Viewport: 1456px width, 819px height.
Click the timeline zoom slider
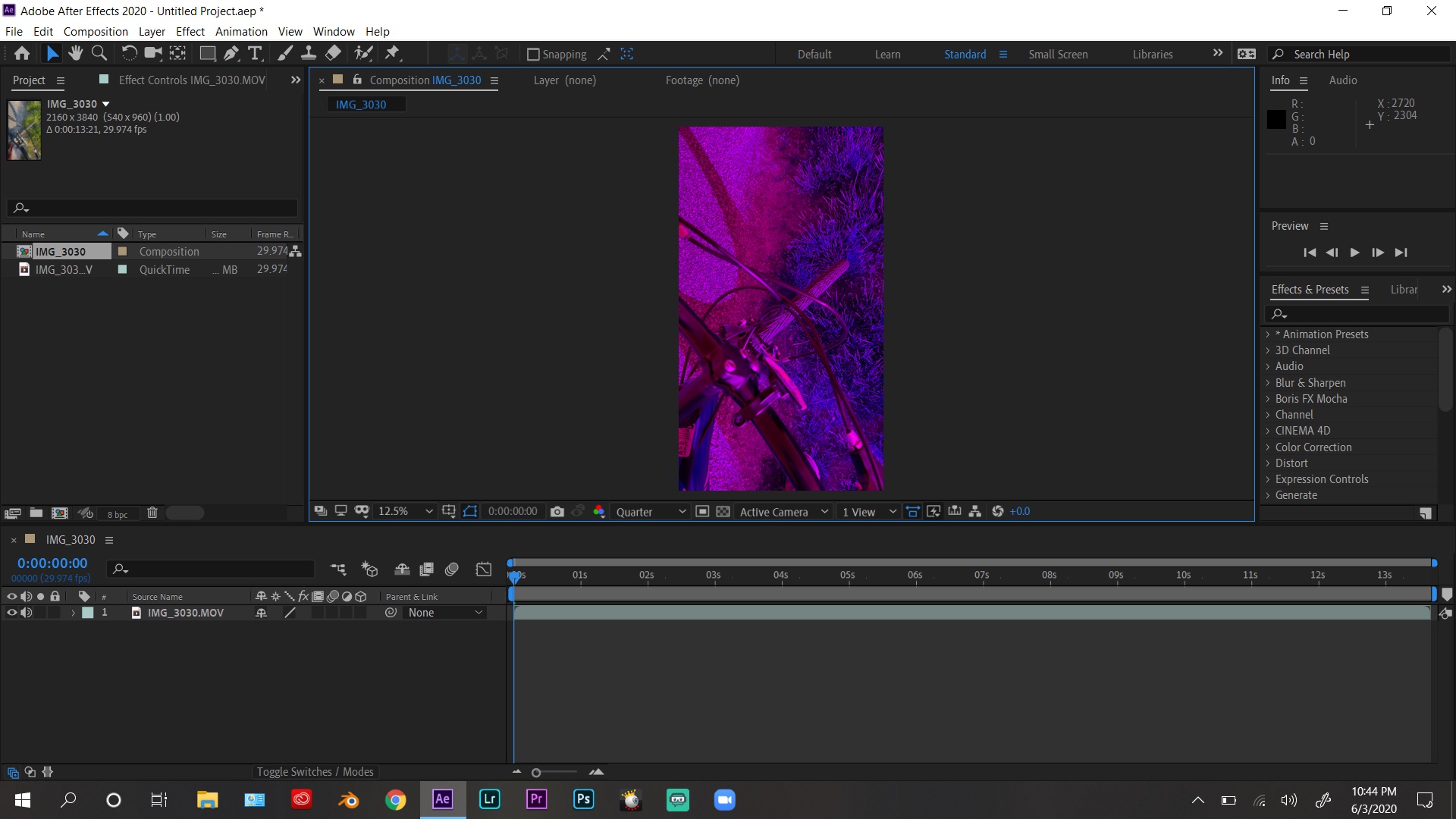[x=536, y=773]
